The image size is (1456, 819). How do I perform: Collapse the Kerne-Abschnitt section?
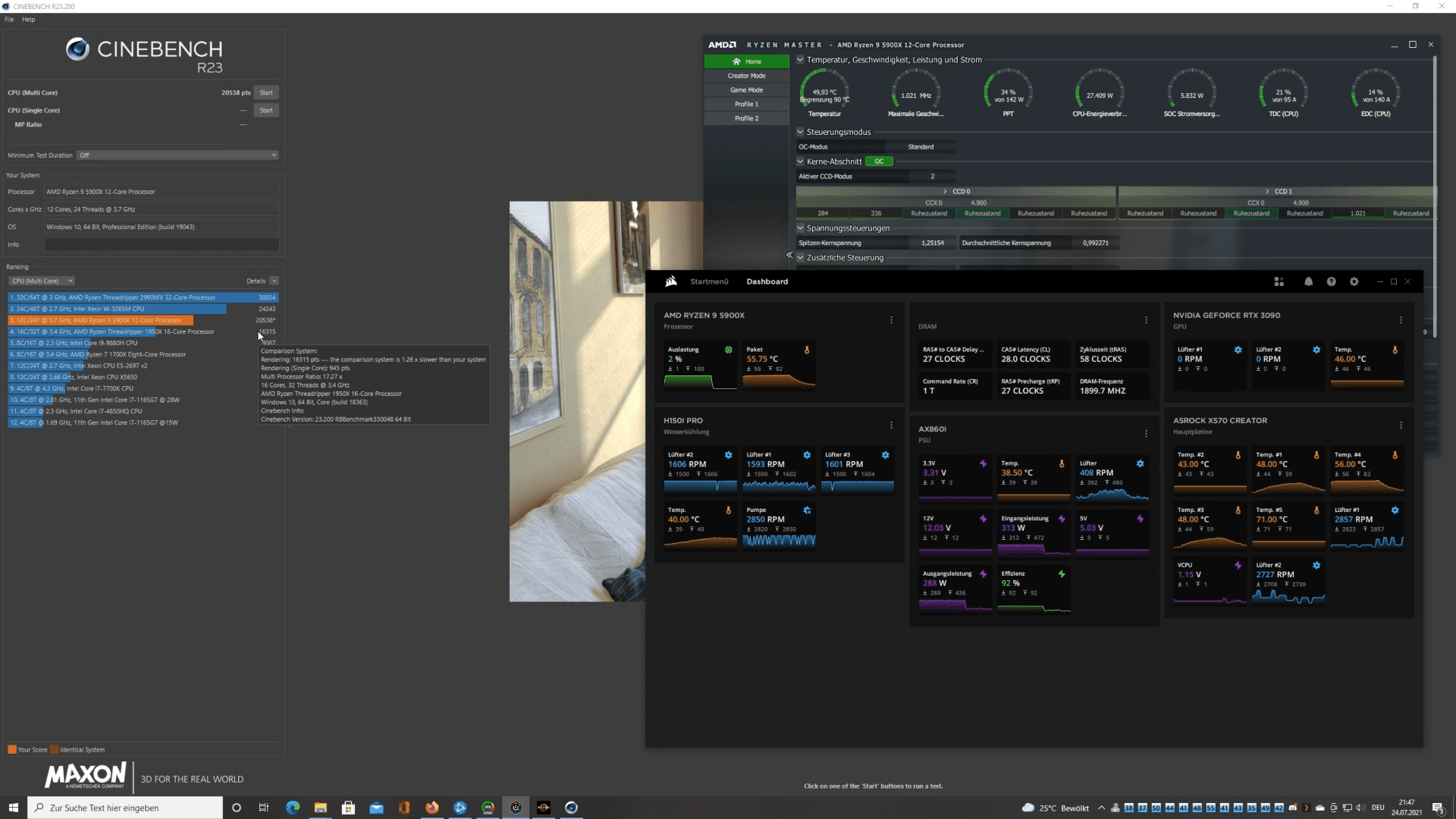pyautogui.click(x=800, y=161)
